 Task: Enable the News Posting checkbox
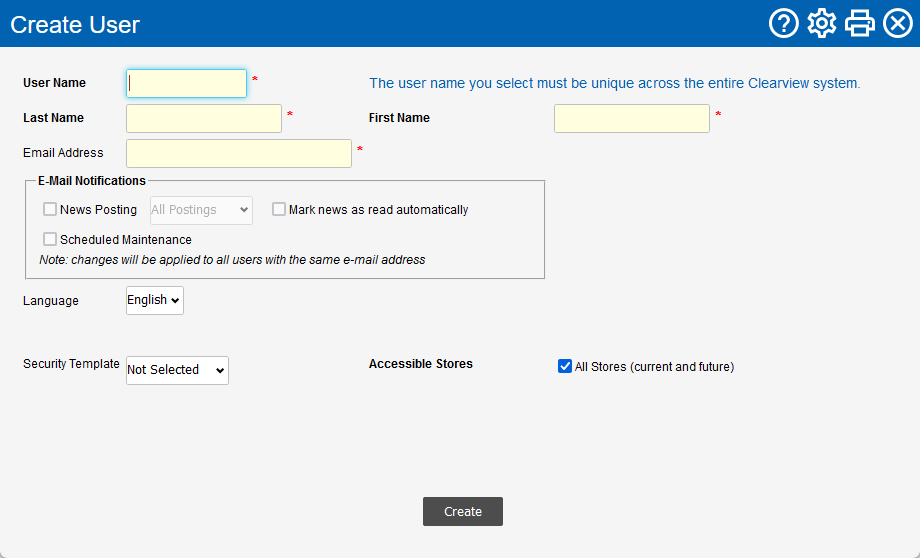[50, 210]
